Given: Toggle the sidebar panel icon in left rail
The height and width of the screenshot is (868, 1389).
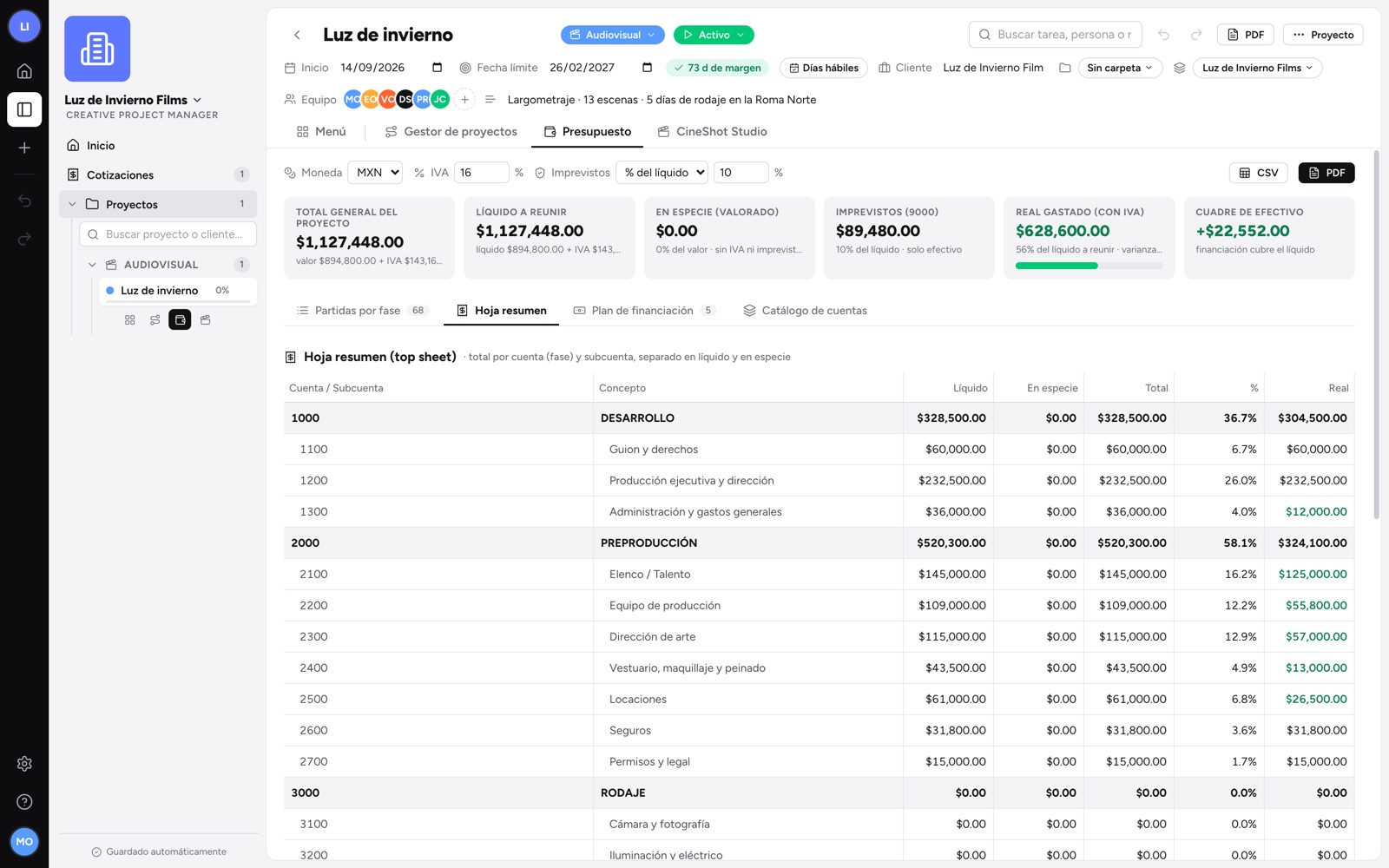Looking at the screenshot, I should click(x=24, y=109).
